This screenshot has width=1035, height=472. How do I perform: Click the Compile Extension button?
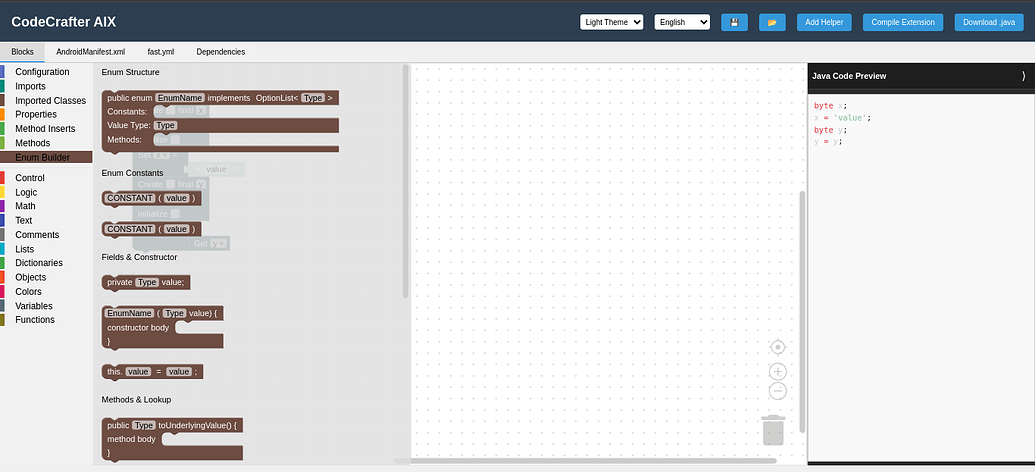[903, 22]
